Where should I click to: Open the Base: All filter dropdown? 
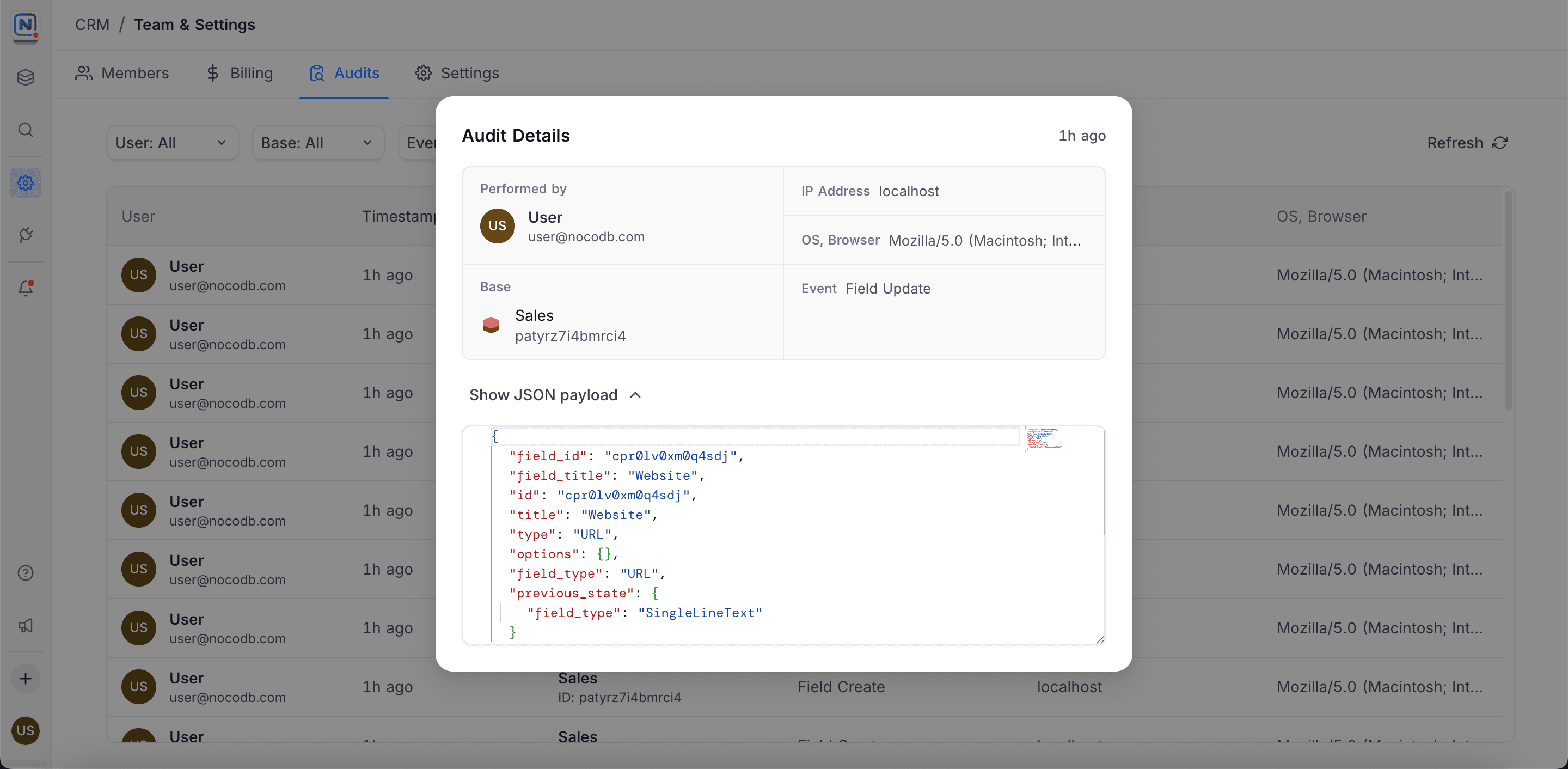pos(318,143)
